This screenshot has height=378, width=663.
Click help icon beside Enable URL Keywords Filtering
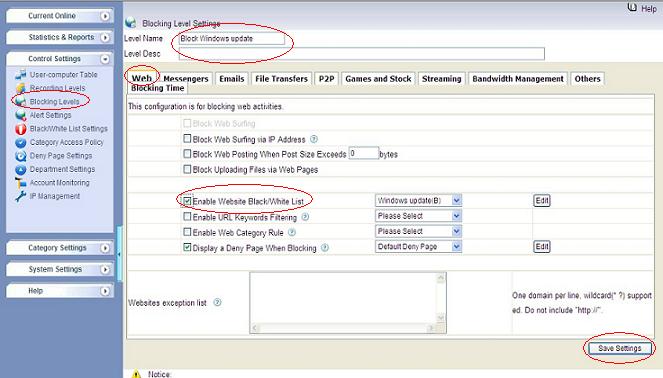[305, 216]
